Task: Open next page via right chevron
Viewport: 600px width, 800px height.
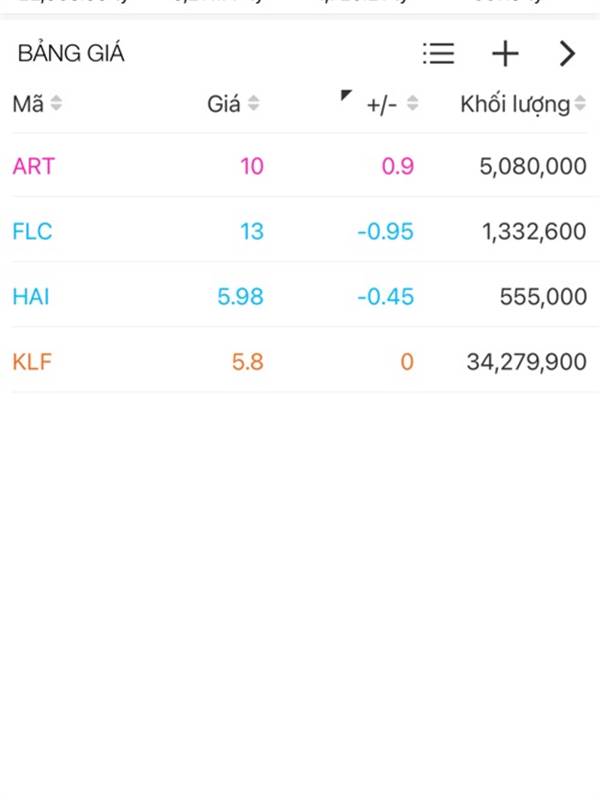Action: [x=567, y=54]
